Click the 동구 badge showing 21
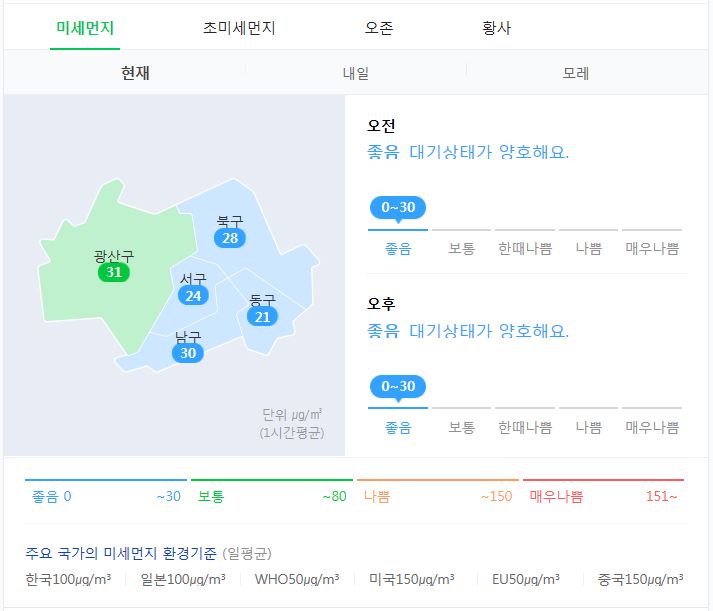Viewport: 713px width, 611px height. click(262, 317)
